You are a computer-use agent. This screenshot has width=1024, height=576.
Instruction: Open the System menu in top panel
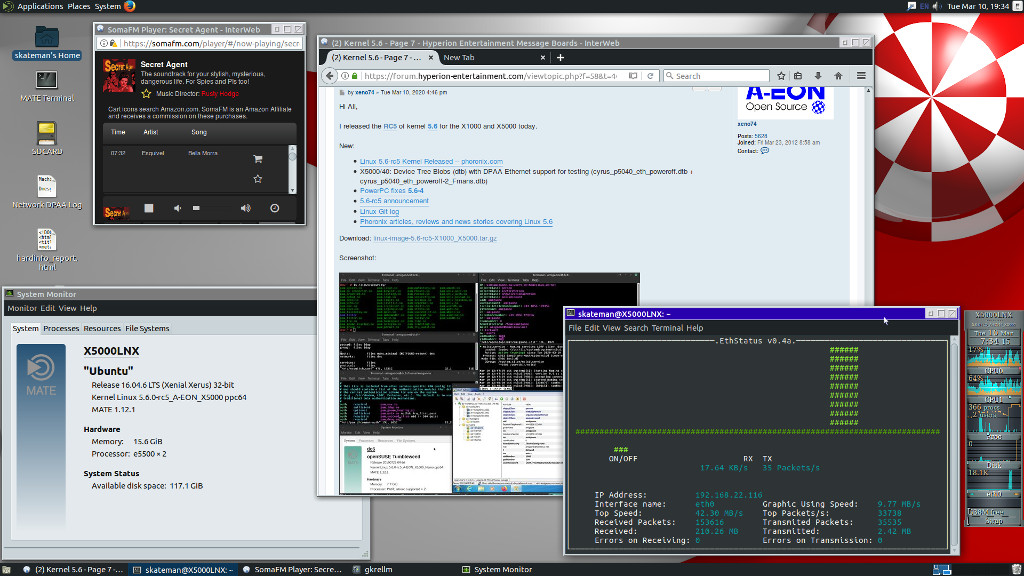coord(108,6)
